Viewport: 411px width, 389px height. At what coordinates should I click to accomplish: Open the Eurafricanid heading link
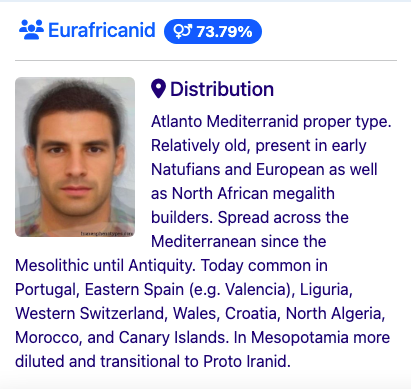pyautogui.click(x=102, y=30)
